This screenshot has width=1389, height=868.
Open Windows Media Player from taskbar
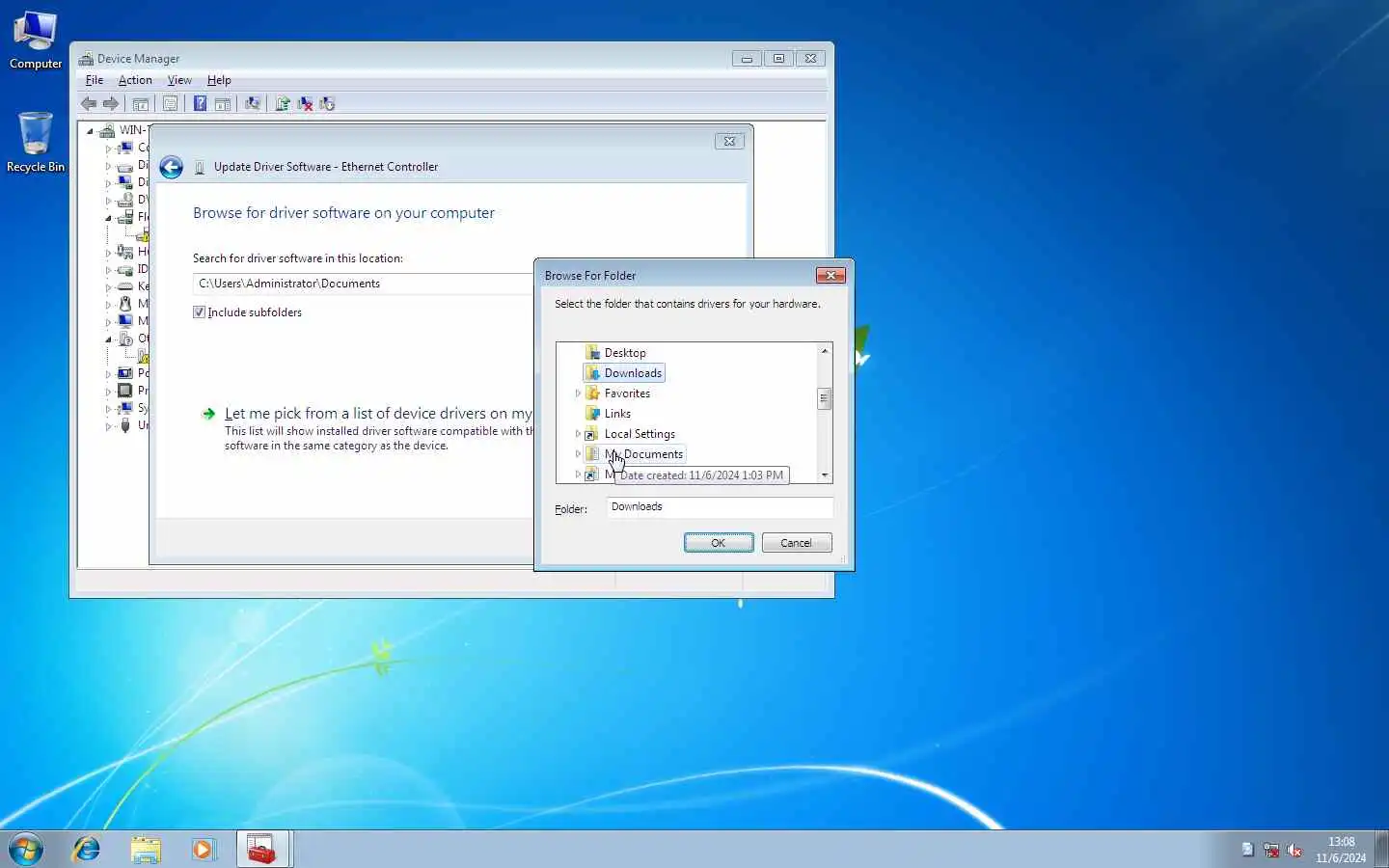[x=203, y=850]
